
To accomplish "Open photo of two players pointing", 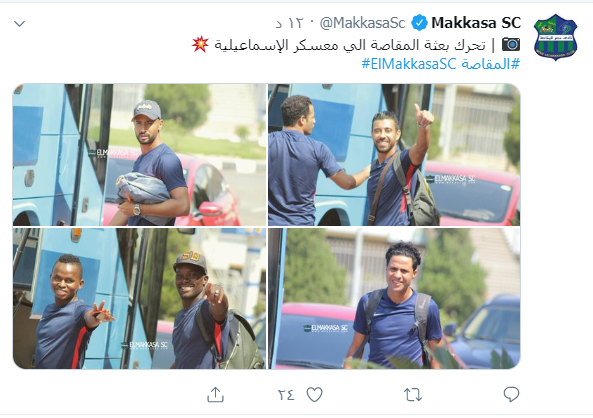I will pos(140,298).
